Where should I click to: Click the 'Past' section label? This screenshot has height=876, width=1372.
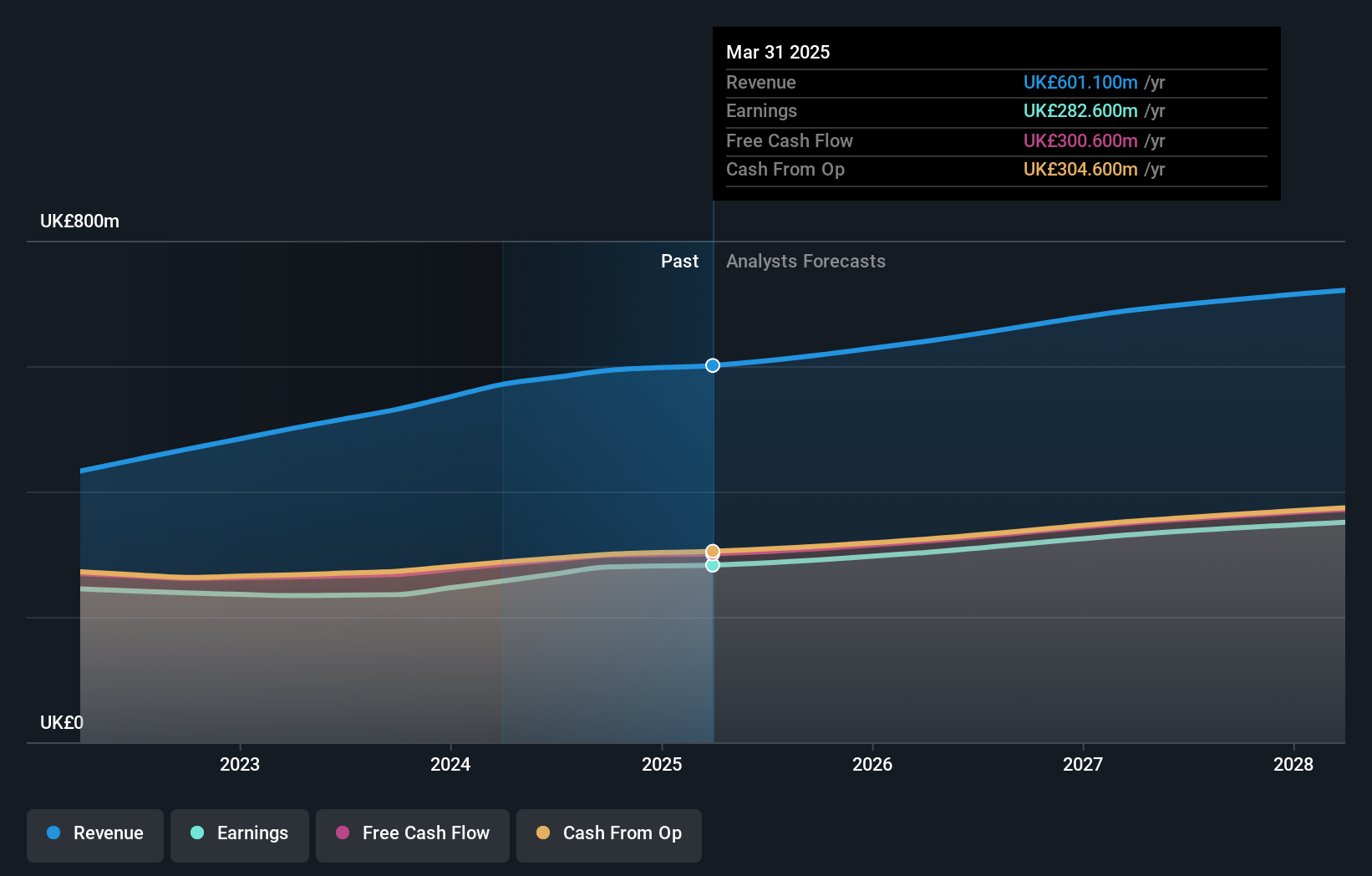click(x=679, y=262)
